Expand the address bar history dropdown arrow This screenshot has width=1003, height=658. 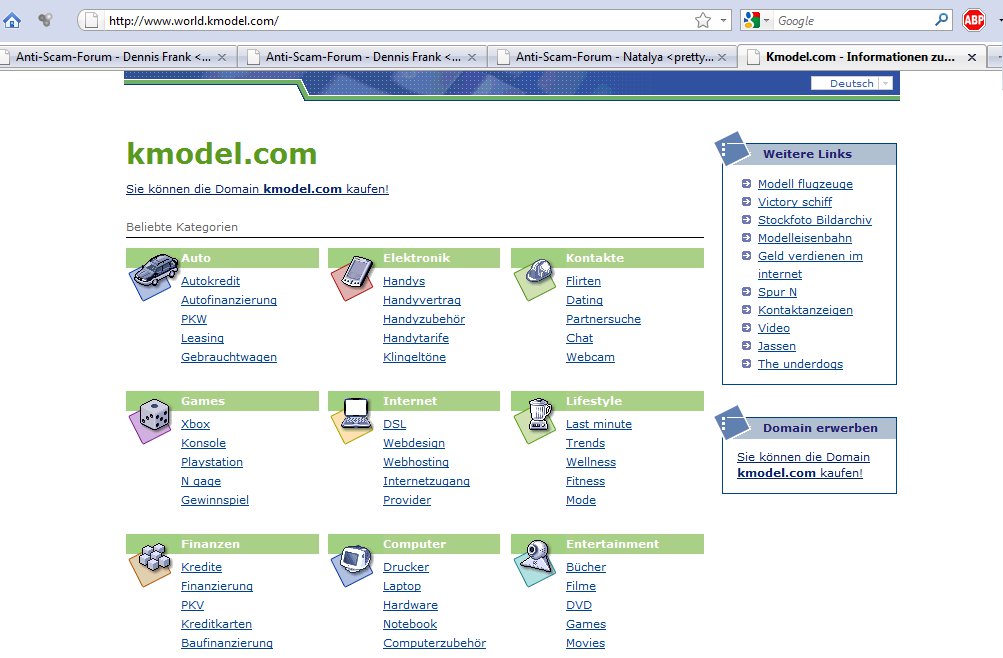723,20
